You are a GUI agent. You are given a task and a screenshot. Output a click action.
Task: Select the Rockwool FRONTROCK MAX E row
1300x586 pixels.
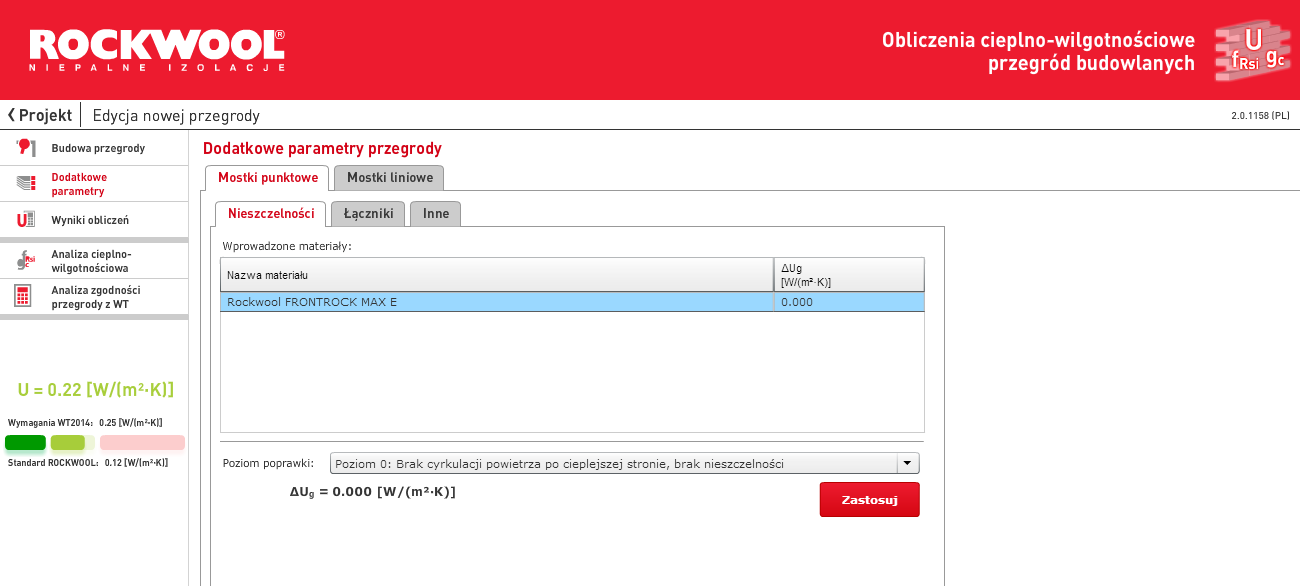tap(497, 302)
